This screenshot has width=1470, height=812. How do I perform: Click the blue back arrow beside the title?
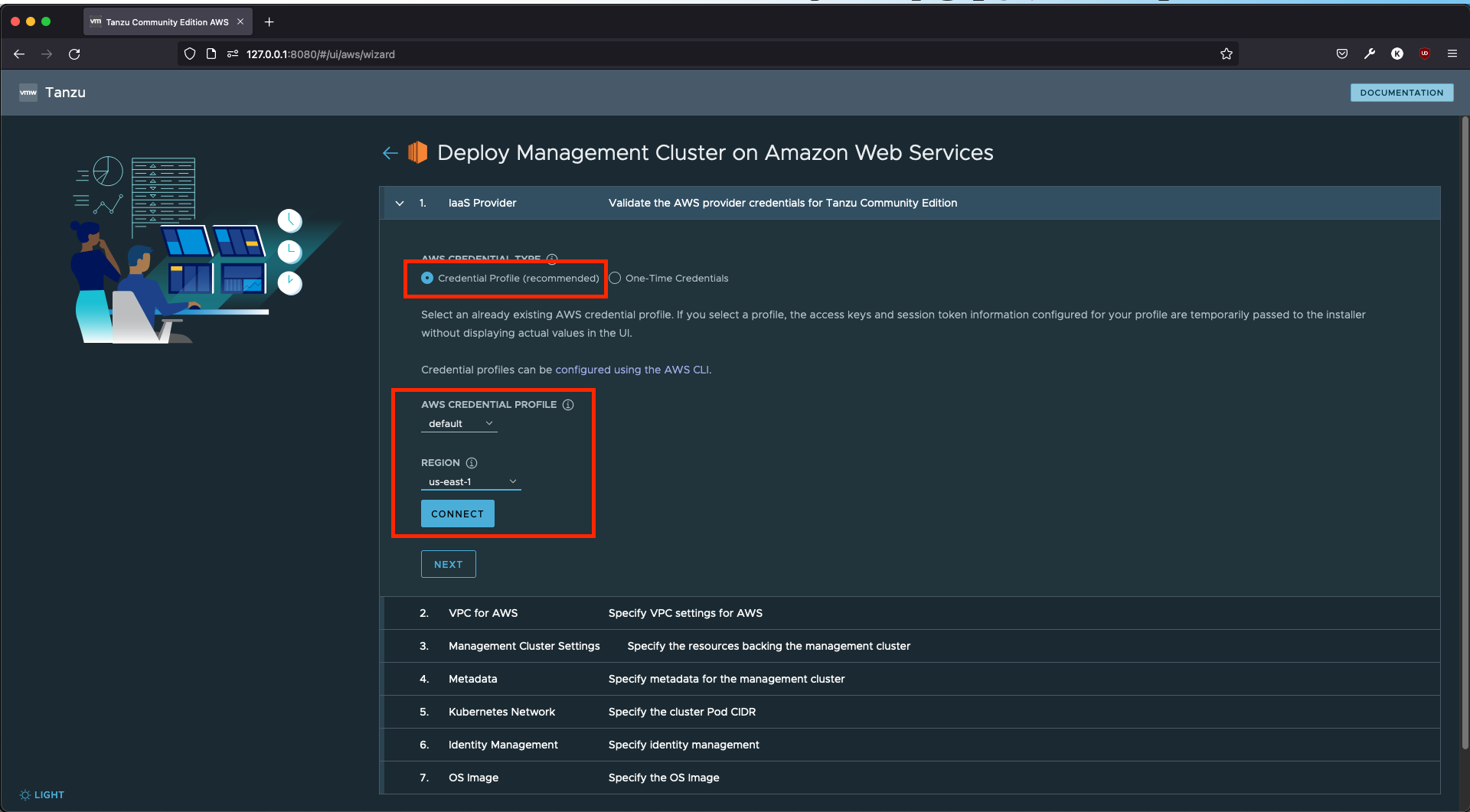pyautogui.click(x=390, y=153)
